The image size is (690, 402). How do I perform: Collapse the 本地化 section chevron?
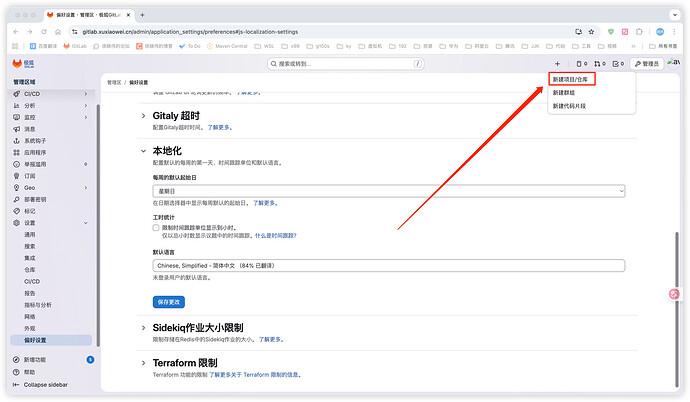[142, 150]
